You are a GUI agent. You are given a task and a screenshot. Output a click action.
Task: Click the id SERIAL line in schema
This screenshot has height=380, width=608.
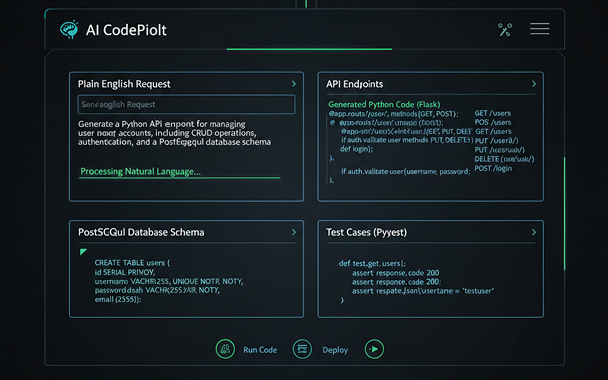(x=125, y=272)
